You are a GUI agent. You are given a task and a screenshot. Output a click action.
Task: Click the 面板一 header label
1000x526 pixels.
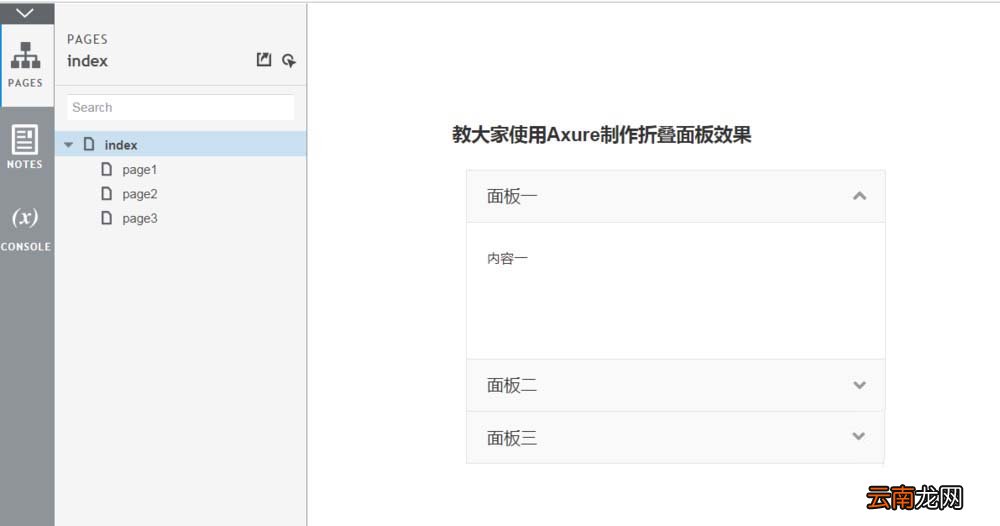[512, 196]
